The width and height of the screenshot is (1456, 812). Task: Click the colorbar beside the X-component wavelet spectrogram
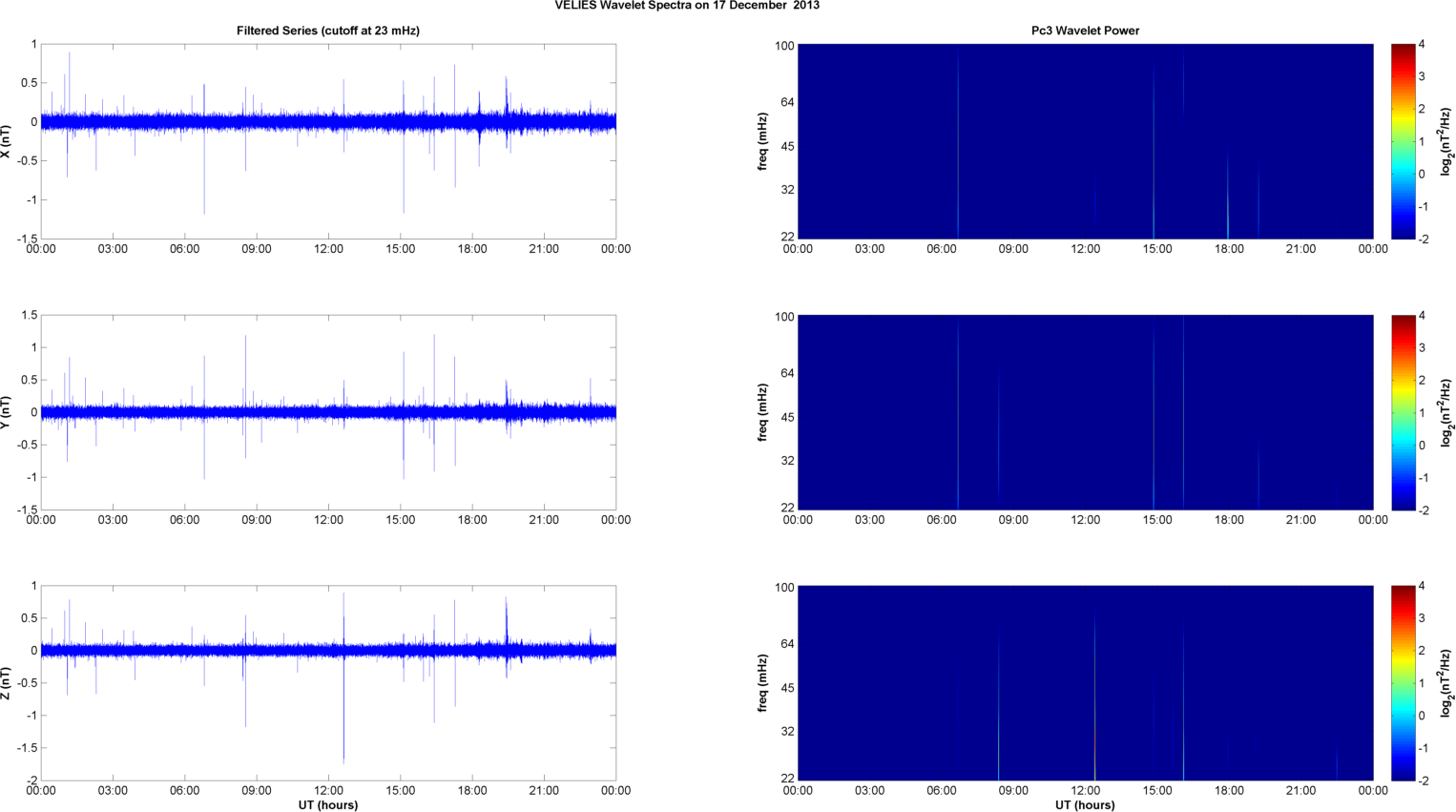1403,141
